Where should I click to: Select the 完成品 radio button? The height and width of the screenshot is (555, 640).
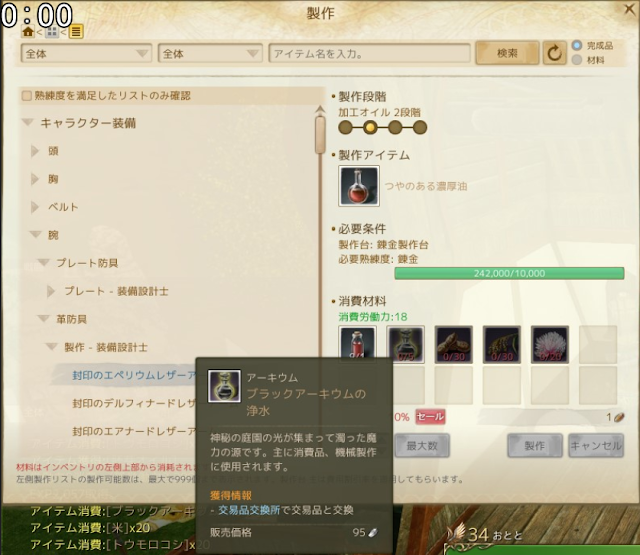pos(577,45)
